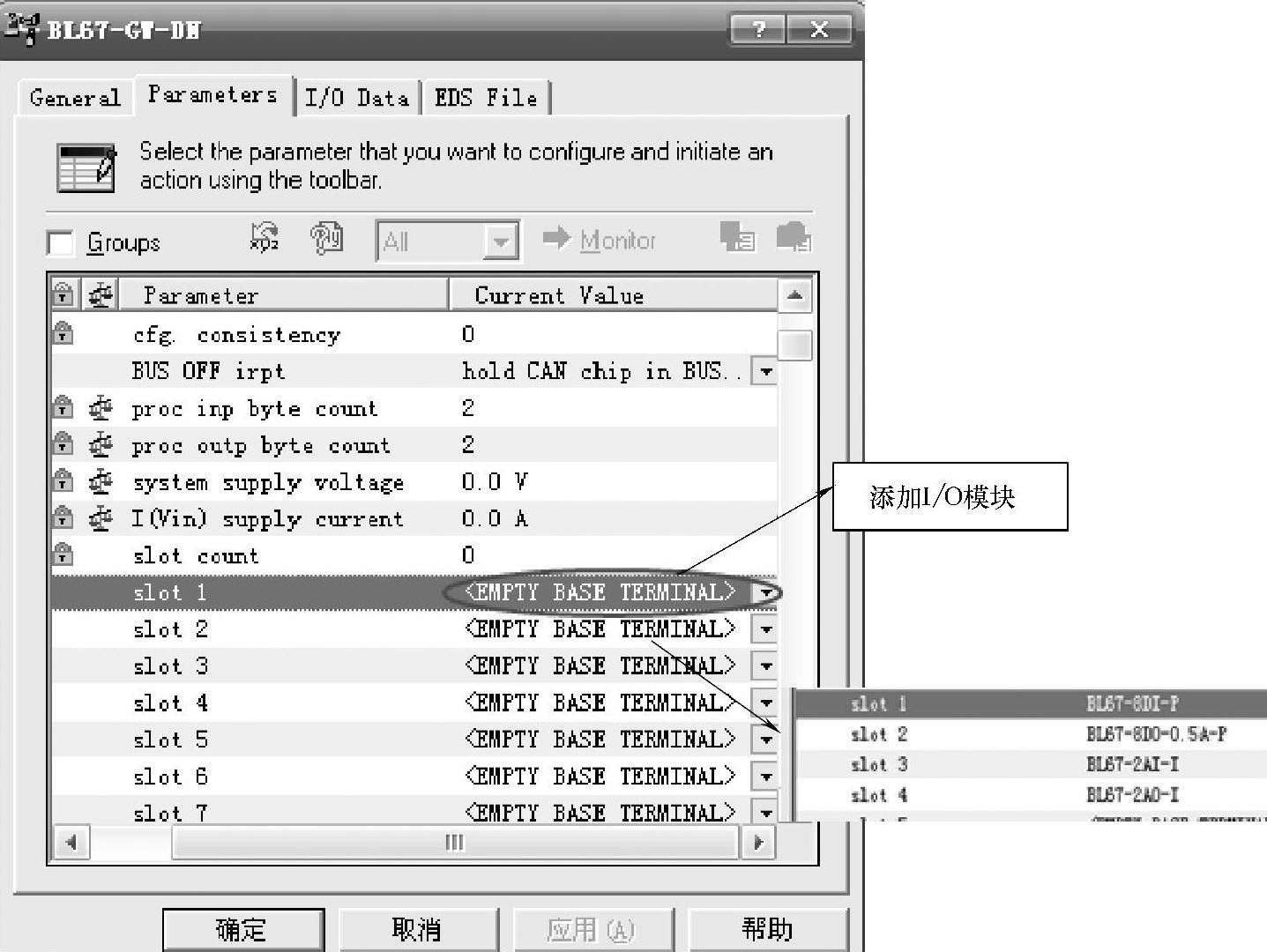Viewport: 1267px width, 952px height.
Task: Select the system supply voltage parameter
Action: click(414, 482)
